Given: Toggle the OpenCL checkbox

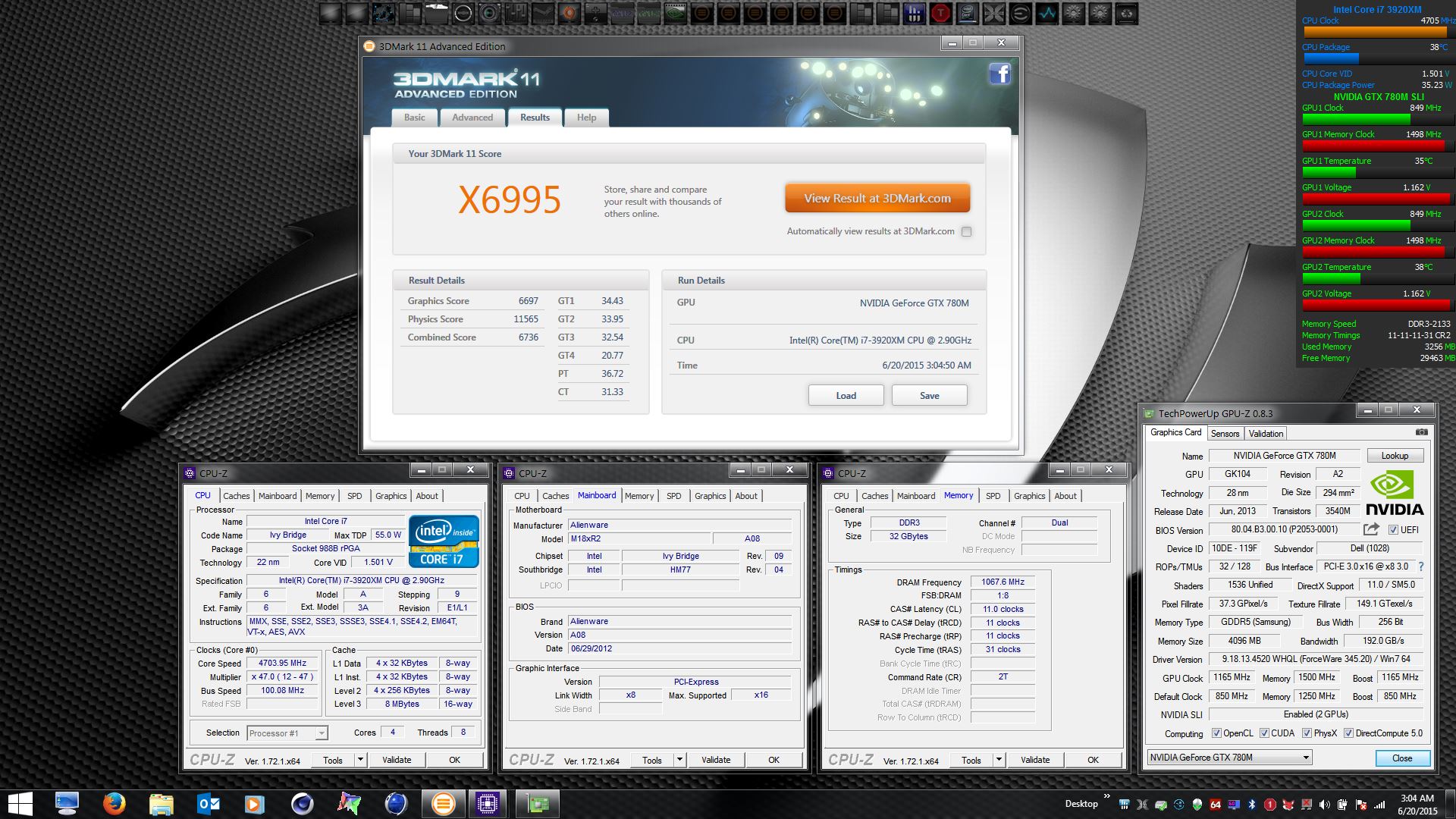Looking at the screenshot, I should (x=1216, y=733).
